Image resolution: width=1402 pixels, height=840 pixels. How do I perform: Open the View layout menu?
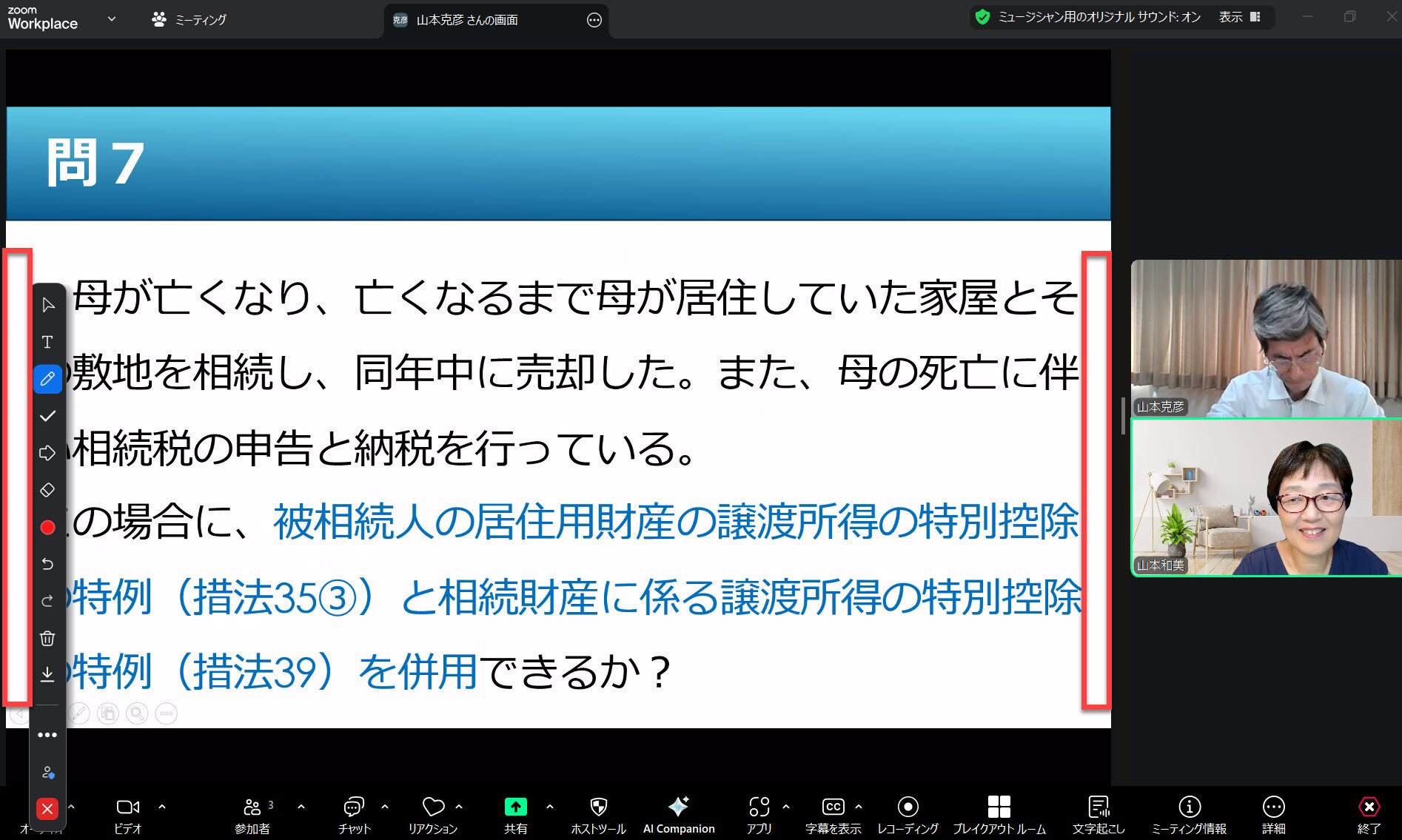[x=1240, y=17]
